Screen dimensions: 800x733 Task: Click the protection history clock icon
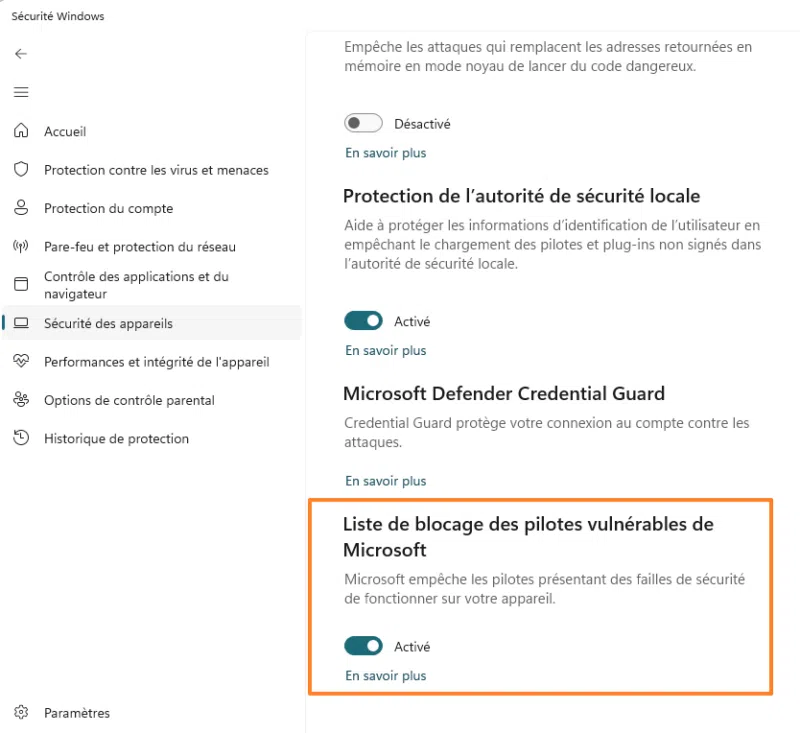21,438
